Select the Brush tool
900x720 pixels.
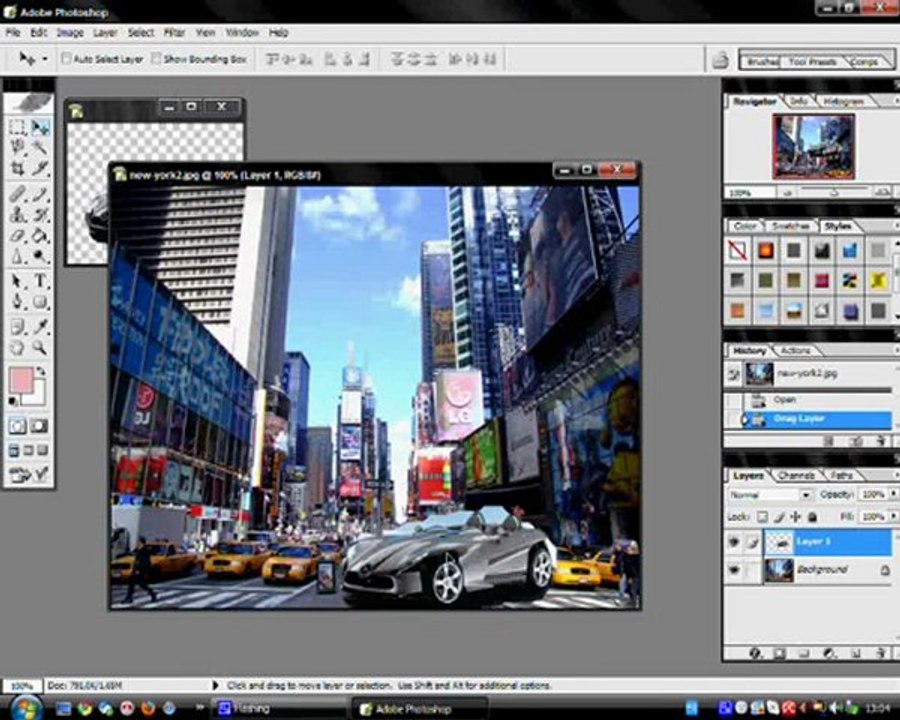coord(40,195)
